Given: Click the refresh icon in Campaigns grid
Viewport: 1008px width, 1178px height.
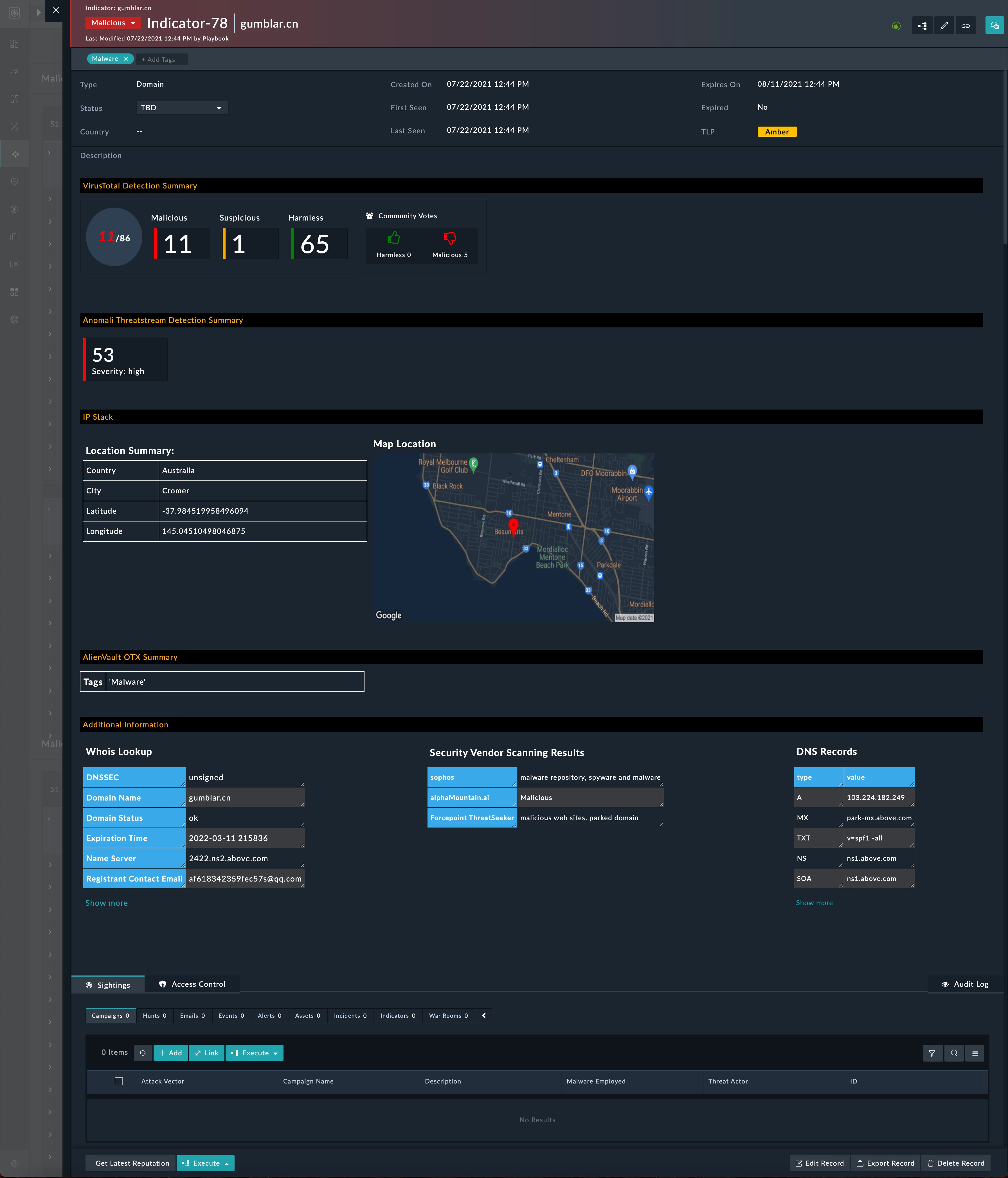Looking at the screenshot, I should 143,1053.
